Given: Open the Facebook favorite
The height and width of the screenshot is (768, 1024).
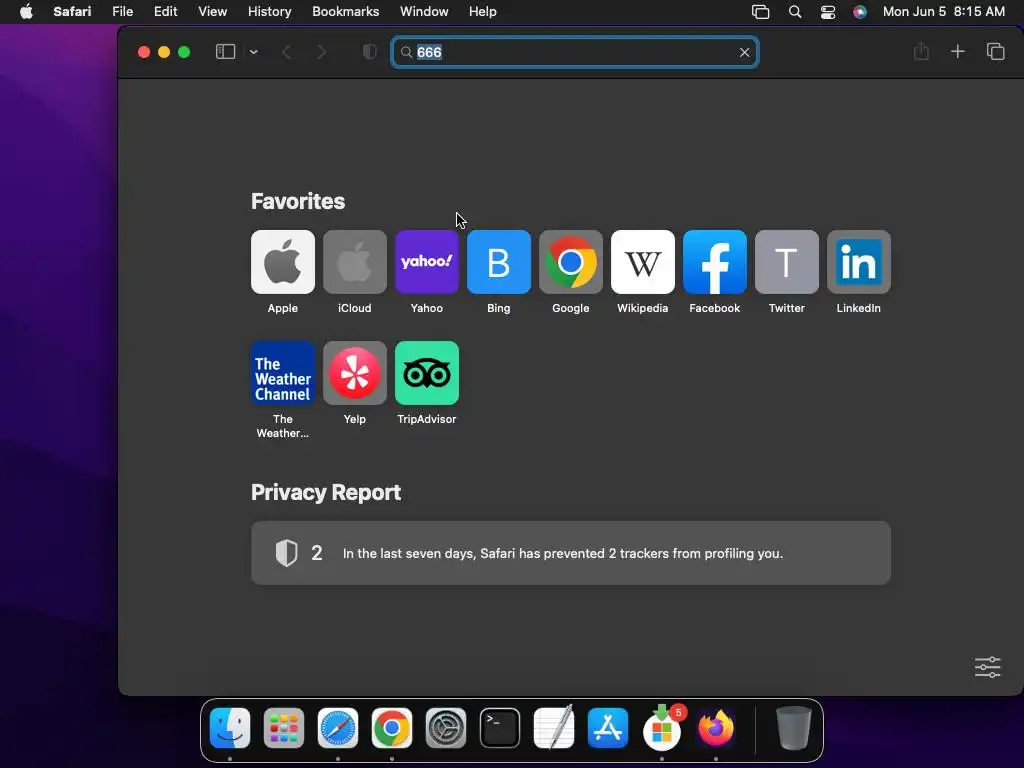Looking at the screenshot, I should (714, 262).
